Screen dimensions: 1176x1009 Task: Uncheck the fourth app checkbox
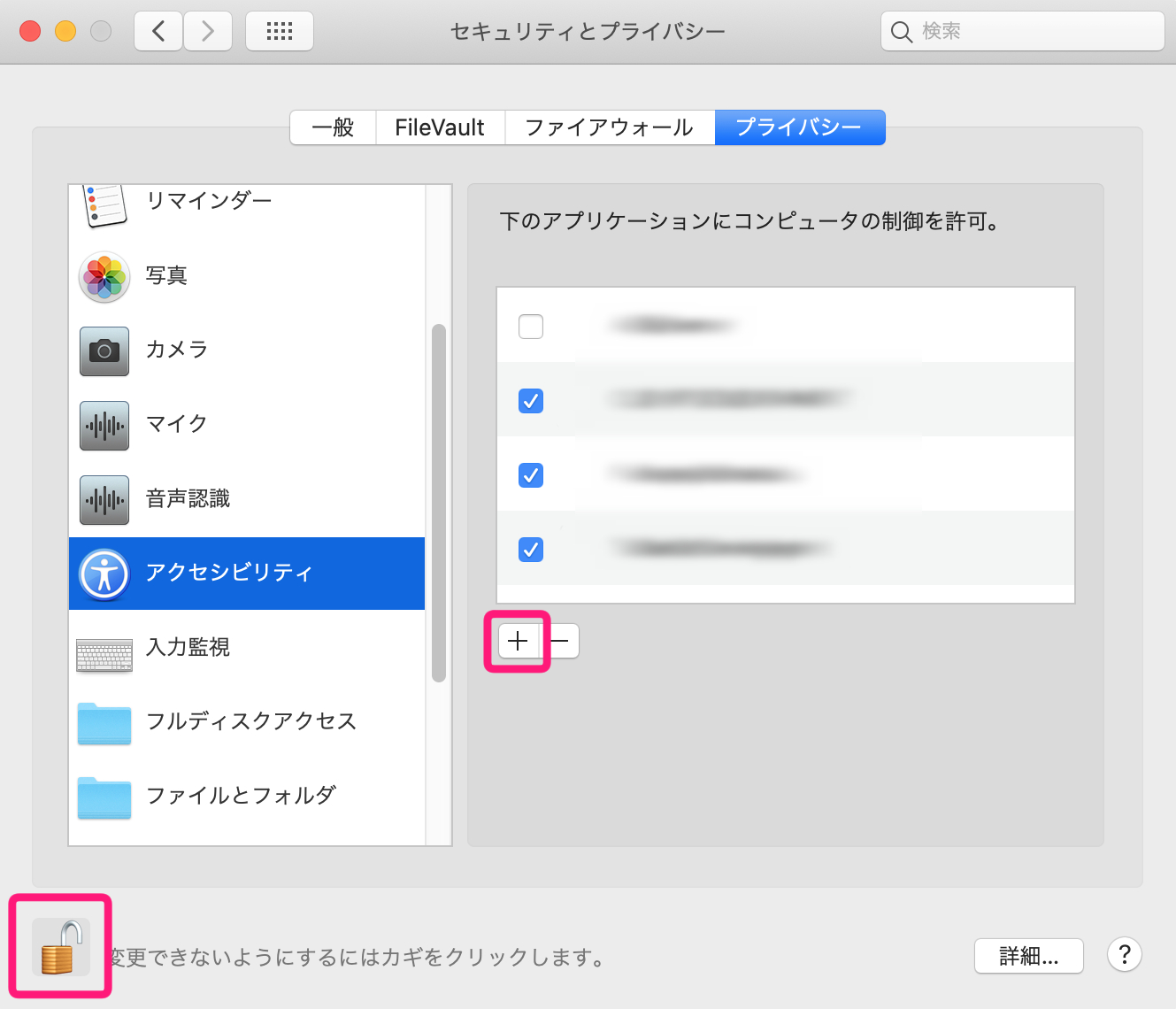(x=531, y=550)
